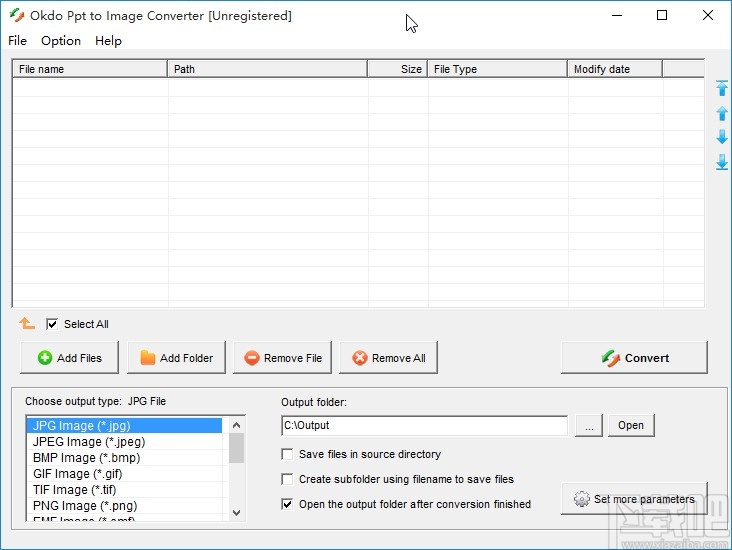732x550 pixels.
Task: Sort by Size column header
Action: coord(398,69)
